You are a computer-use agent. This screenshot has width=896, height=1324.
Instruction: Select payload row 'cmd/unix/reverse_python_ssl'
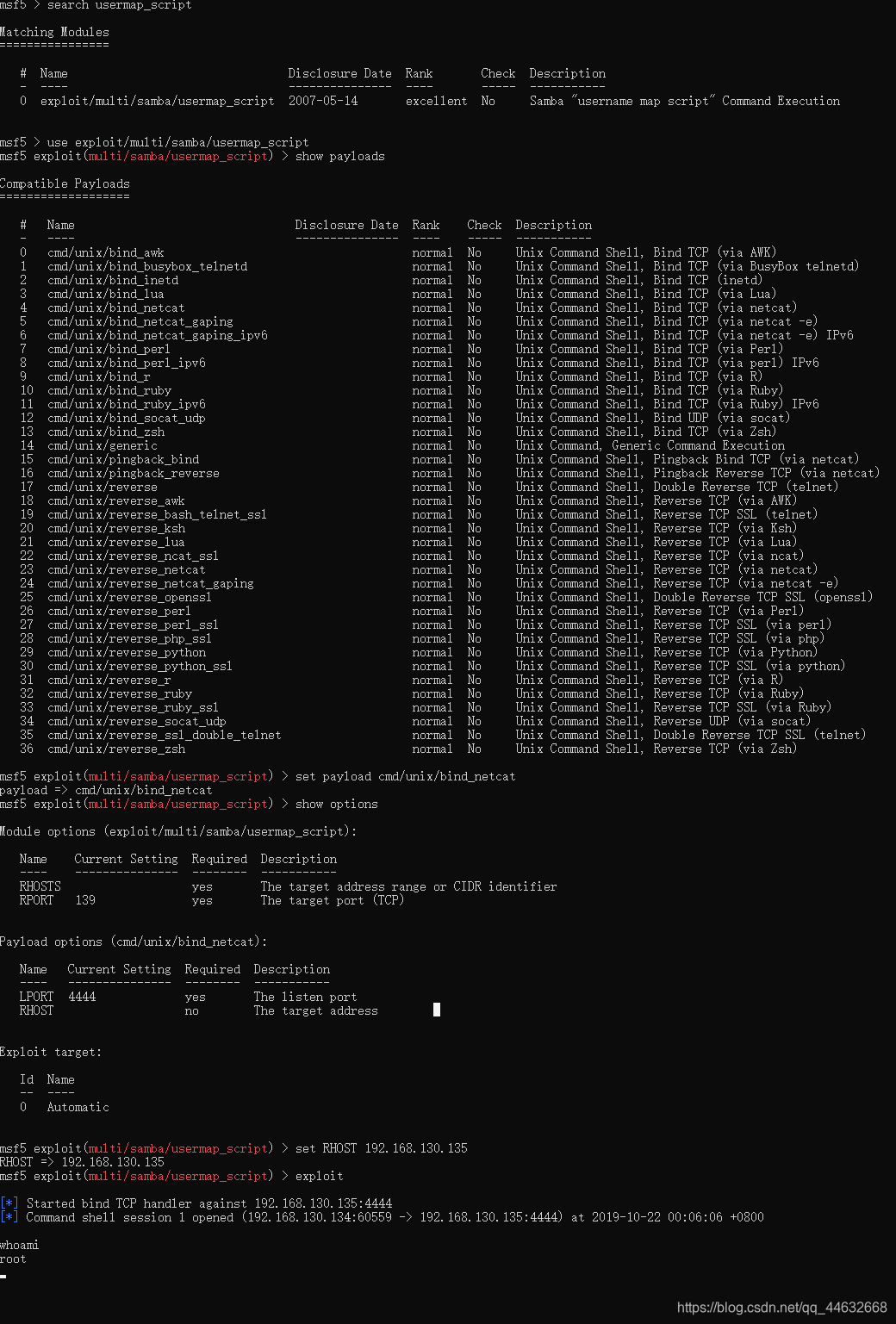pos(432,666)
